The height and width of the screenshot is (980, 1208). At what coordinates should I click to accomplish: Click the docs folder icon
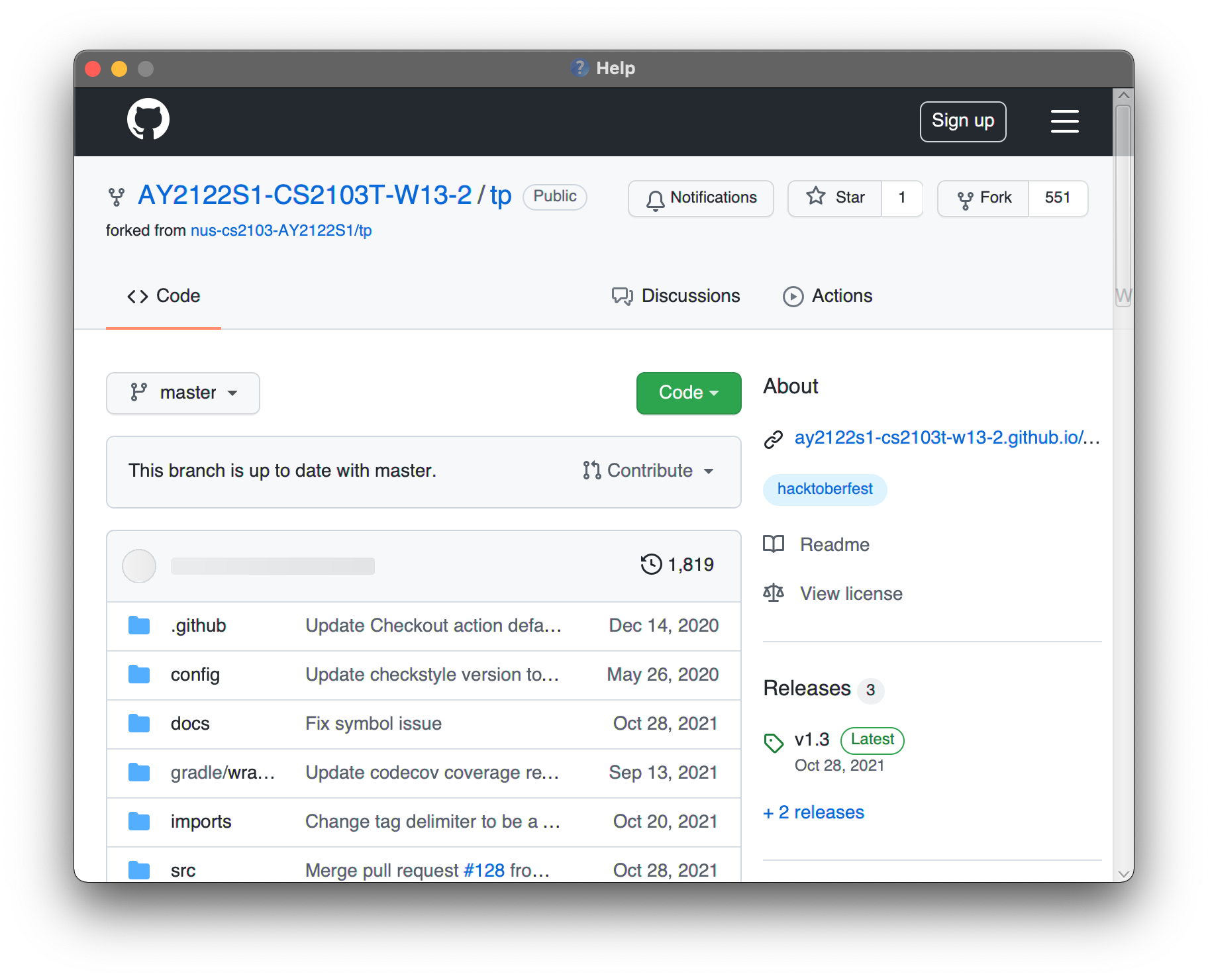click(139, 723)
